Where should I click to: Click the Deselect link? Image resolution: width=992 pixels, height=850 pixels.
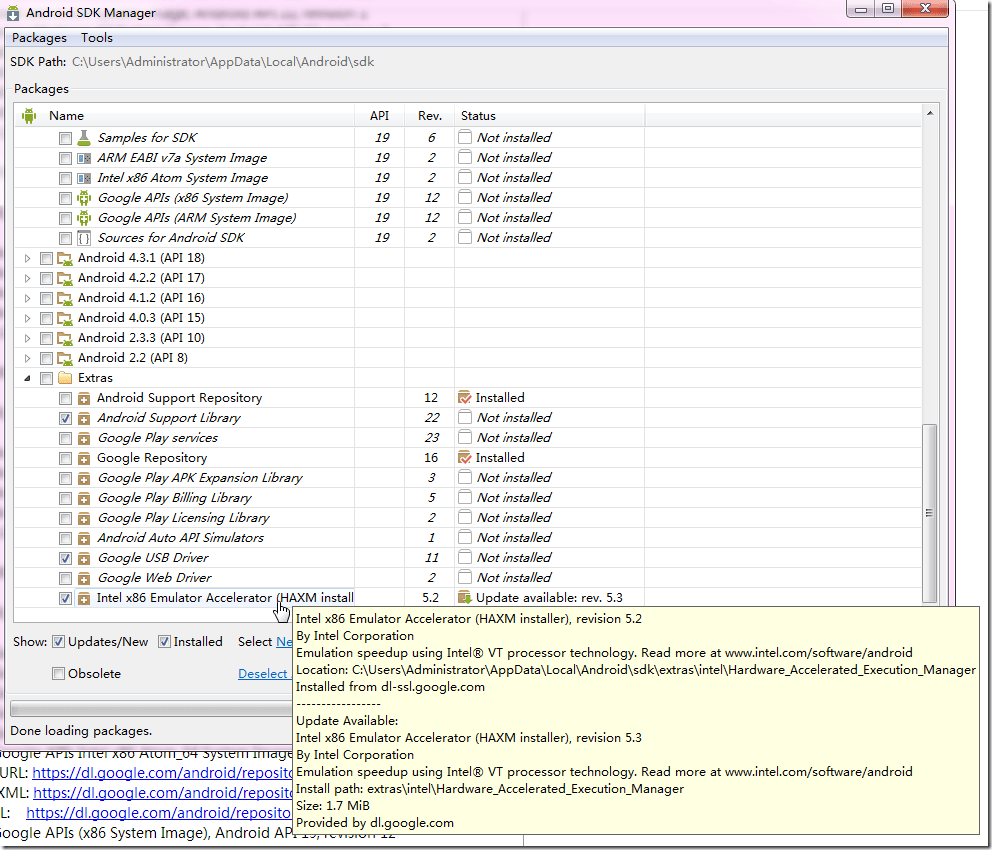(263, 674)
